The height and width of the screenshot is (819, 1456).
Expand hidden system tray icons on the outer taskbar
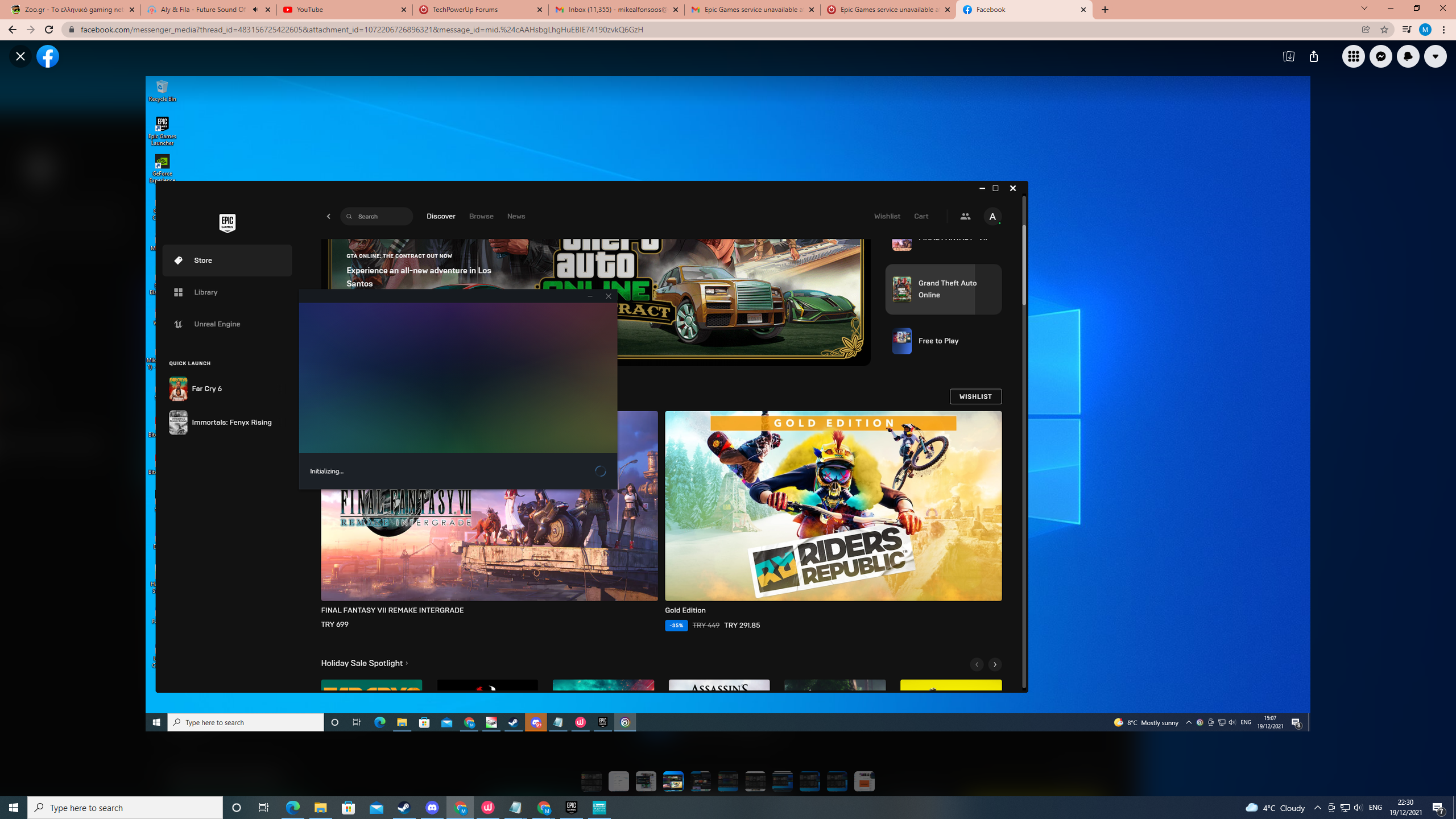click(x=1318, y=808)
